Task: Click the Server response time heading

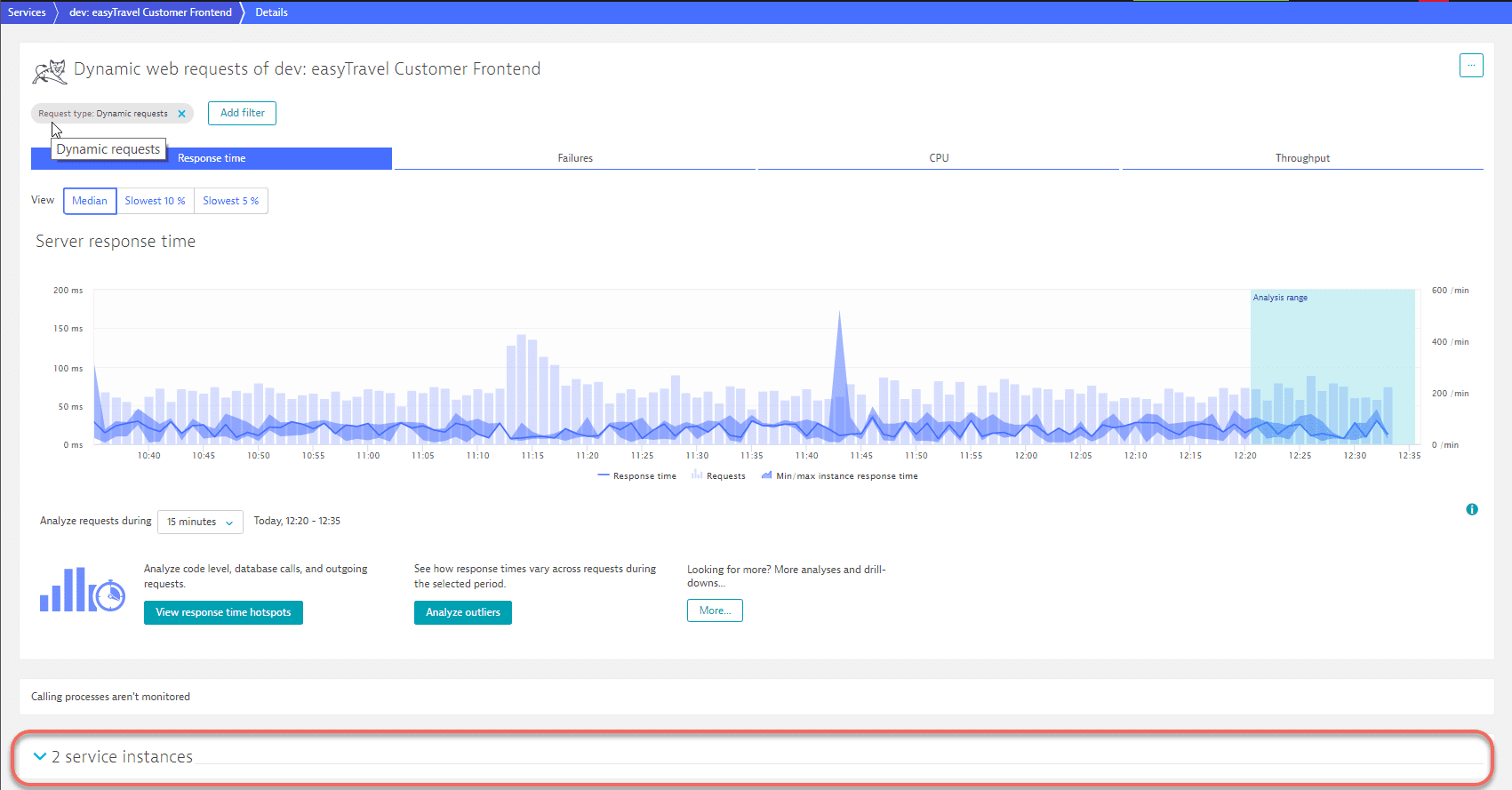Action: click(x=116, y=242)
